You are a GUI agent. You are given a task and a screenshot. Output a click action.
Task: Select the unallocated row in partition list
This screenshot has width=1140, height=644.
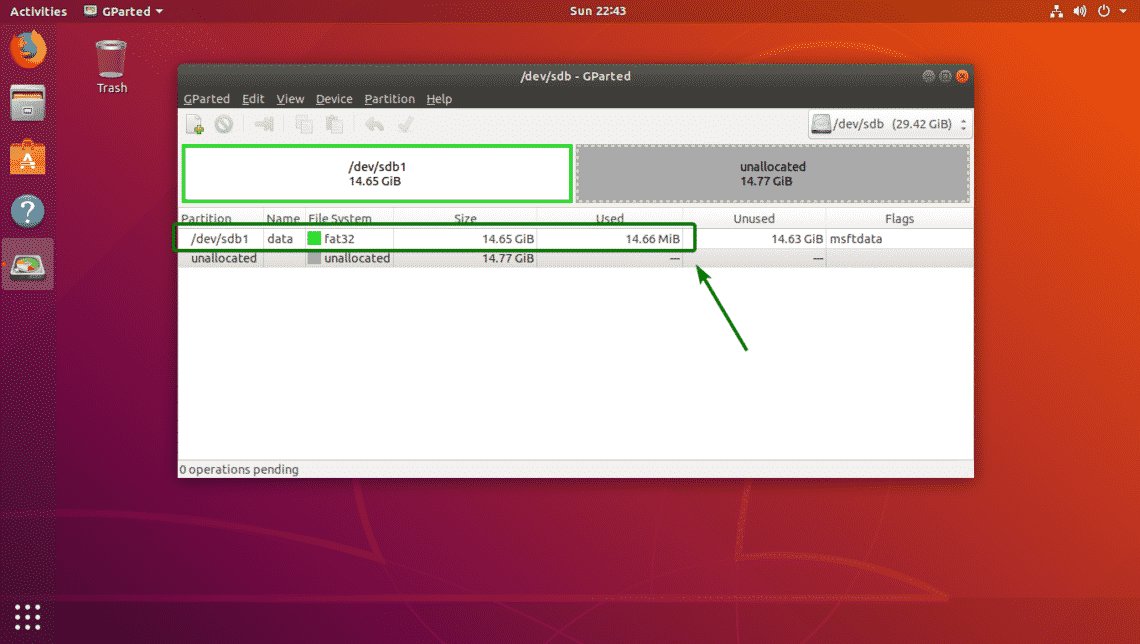575,258
